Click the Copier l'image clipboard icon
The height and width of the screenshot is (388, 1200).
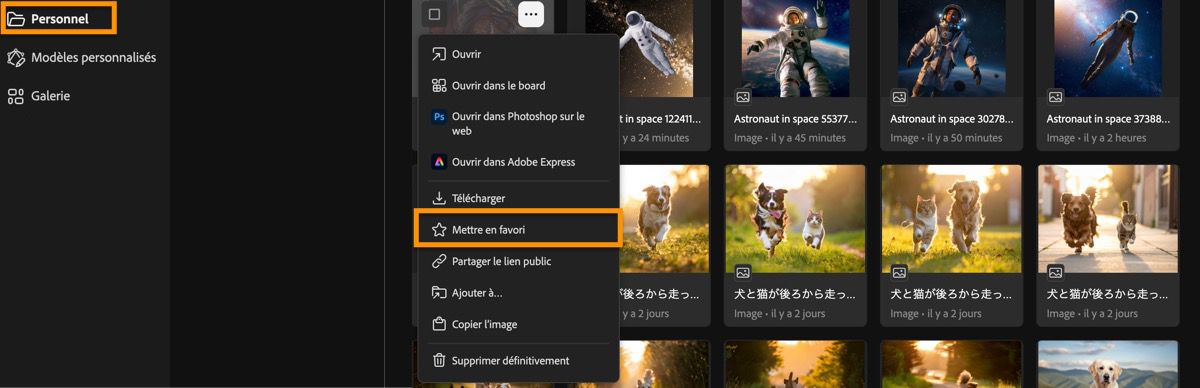439,325
